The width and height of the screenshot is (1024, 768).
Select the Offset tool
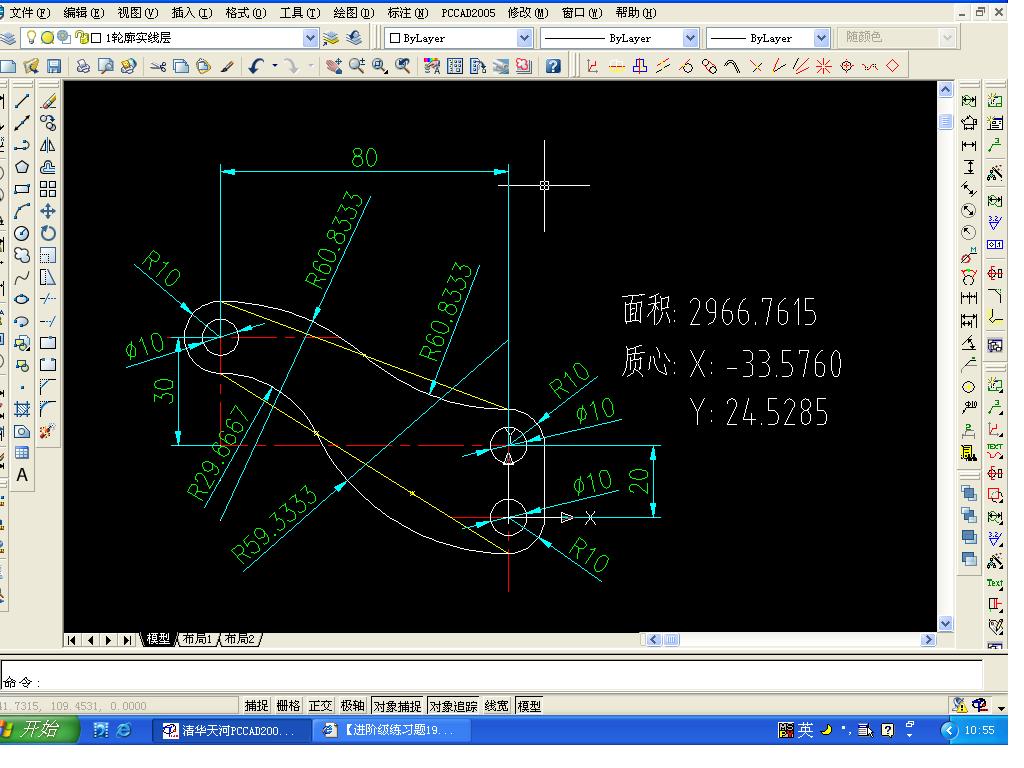tap(48, 167)
